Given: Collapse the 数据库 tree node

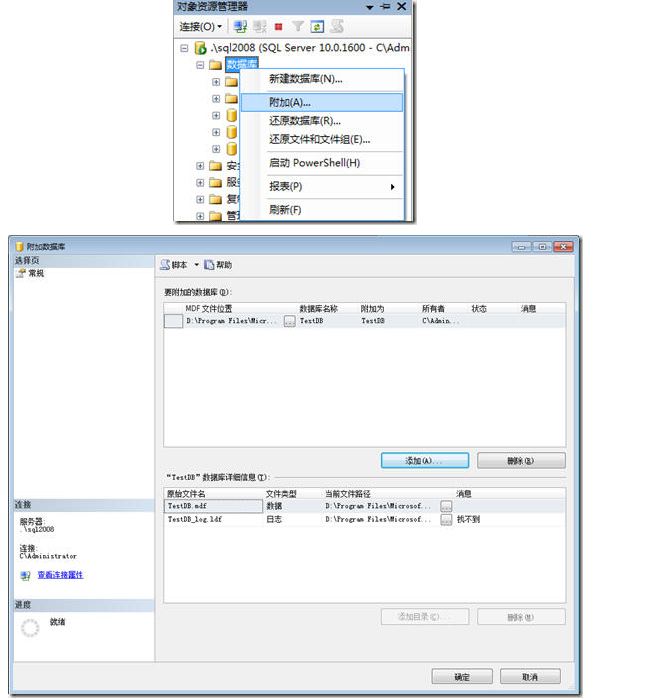Looking at the screenshot, I should pos(200,65).
